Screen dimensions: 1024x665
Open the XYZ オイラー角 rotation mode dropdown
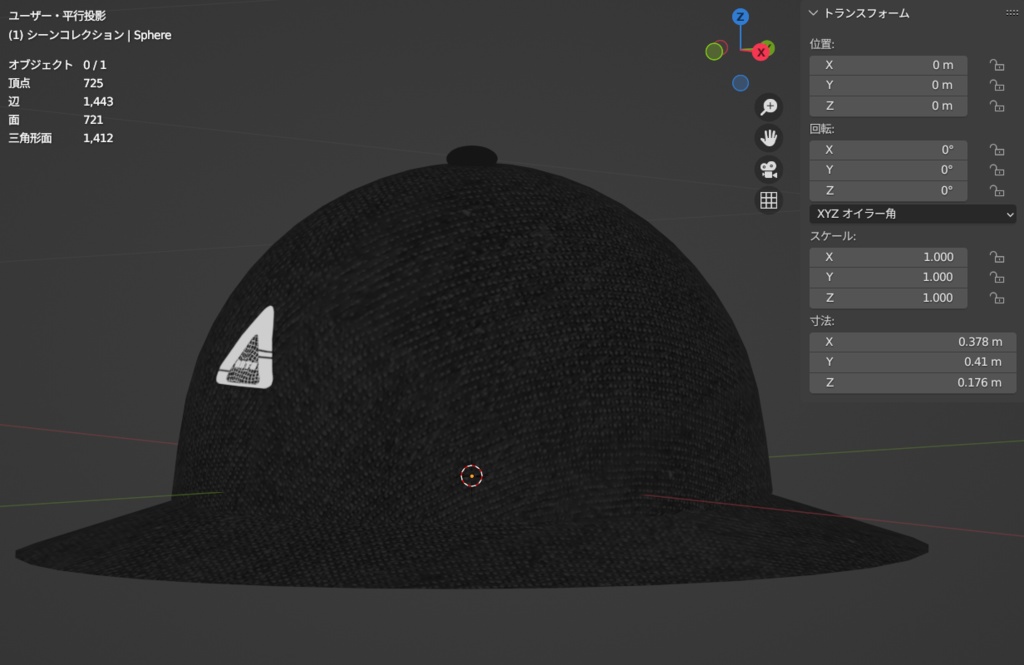(912, 213)
